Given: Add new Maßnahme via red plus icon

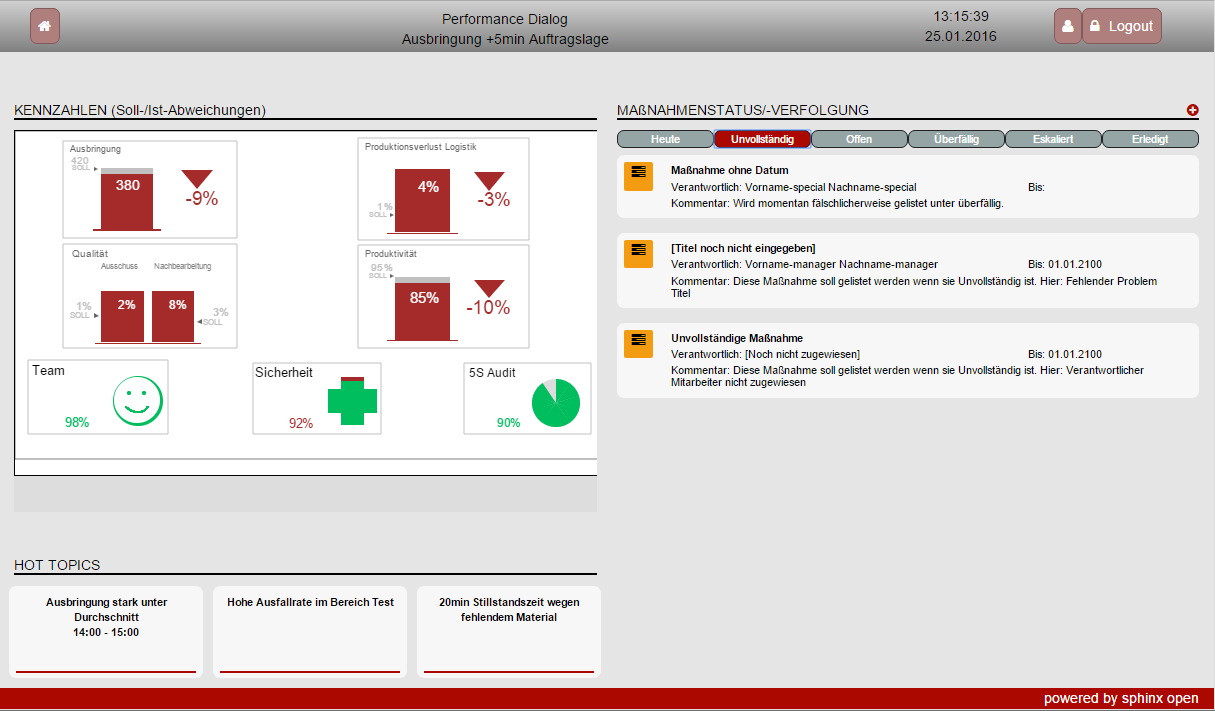Looking at the screenshot, I should tap(1192, 110).
